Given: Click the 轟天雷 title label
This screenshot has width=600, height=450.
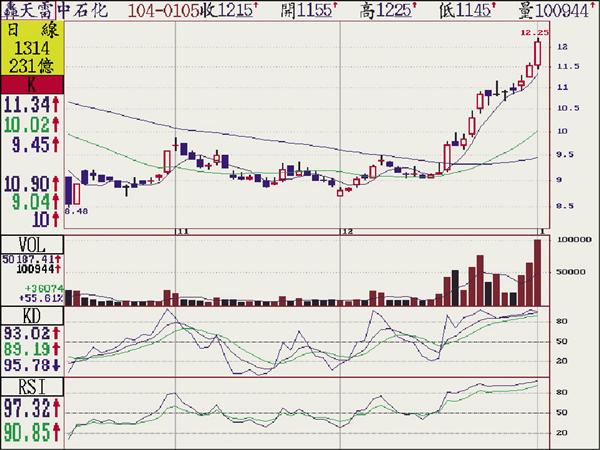Looking at the screenshot, I should point(29,10).
